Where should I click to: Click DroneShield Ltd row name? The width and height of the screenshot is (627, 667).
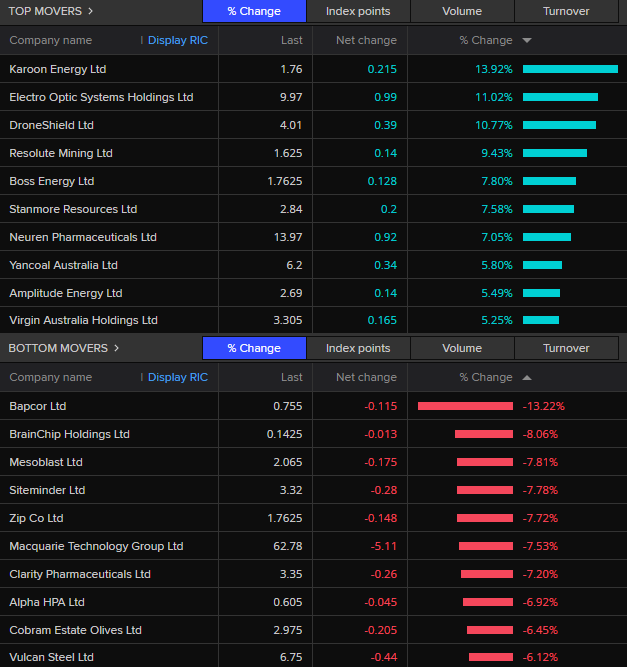click(x=51, y=125)
